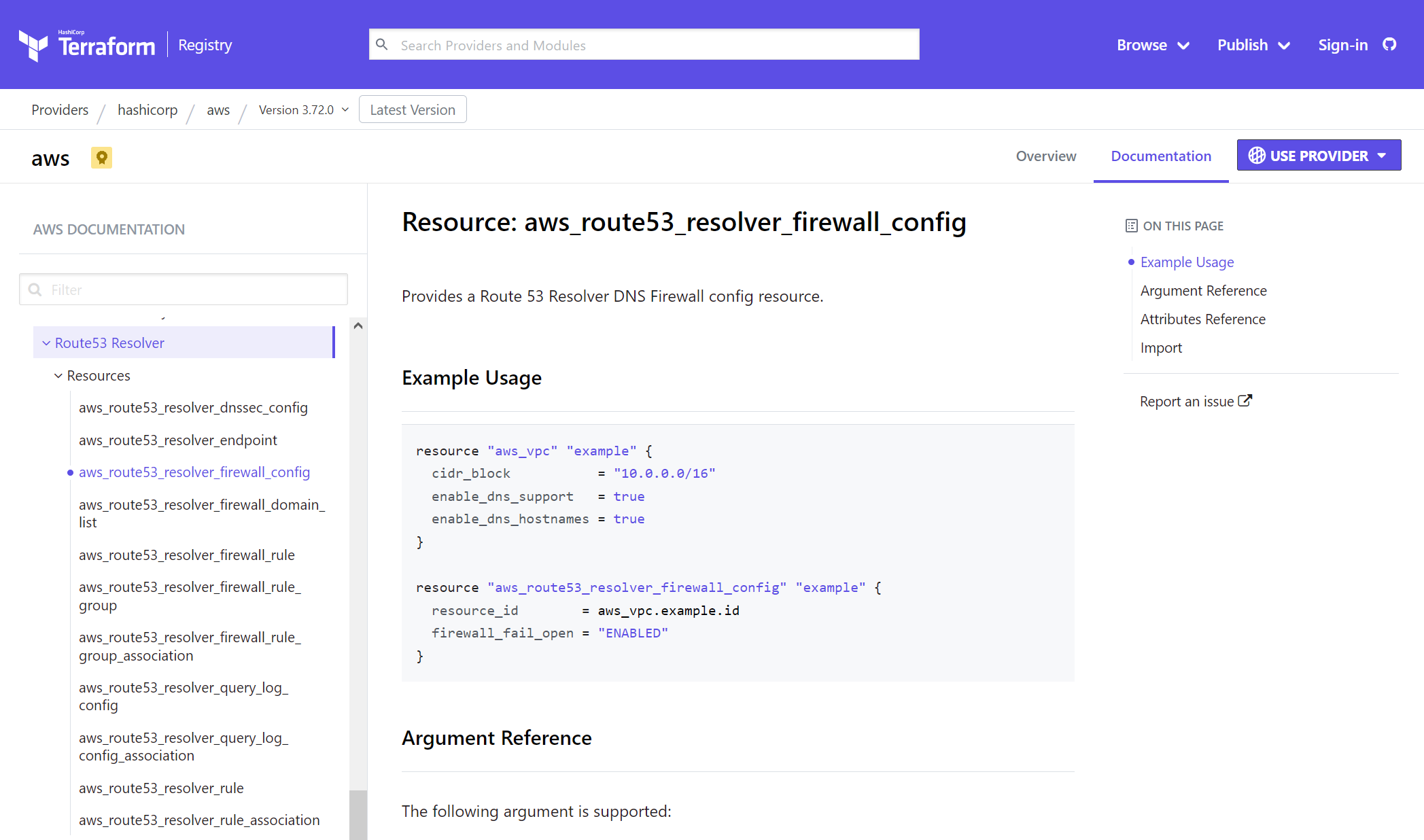1424x840 pixels.
Task: Open aws_route53_resolver_rule_association doc
Action: click(199, 820)
